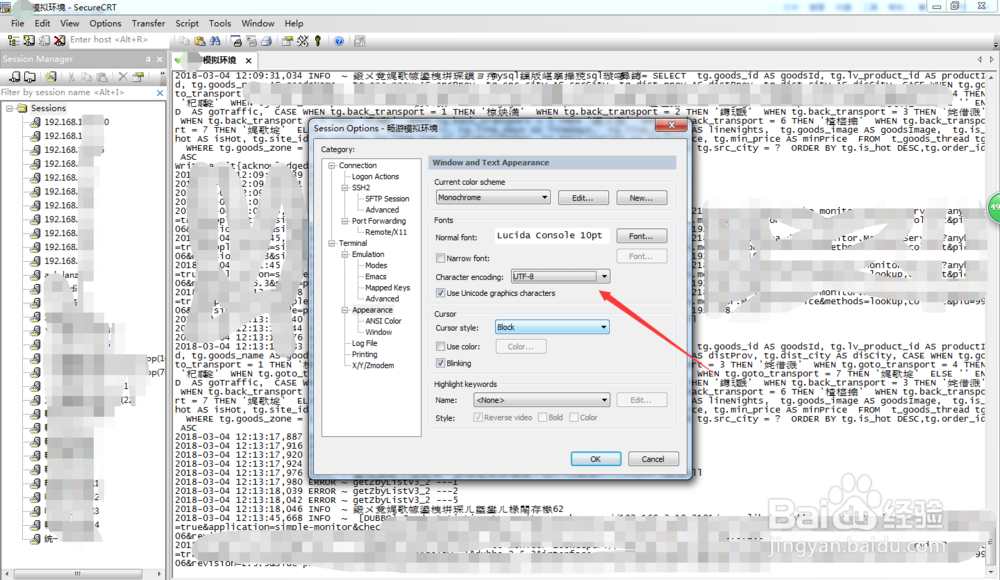Click Cut scissors icon in Session Manager
This screenshot has height=580, width=1000.
pyautogui.click(x=71, y=77)
